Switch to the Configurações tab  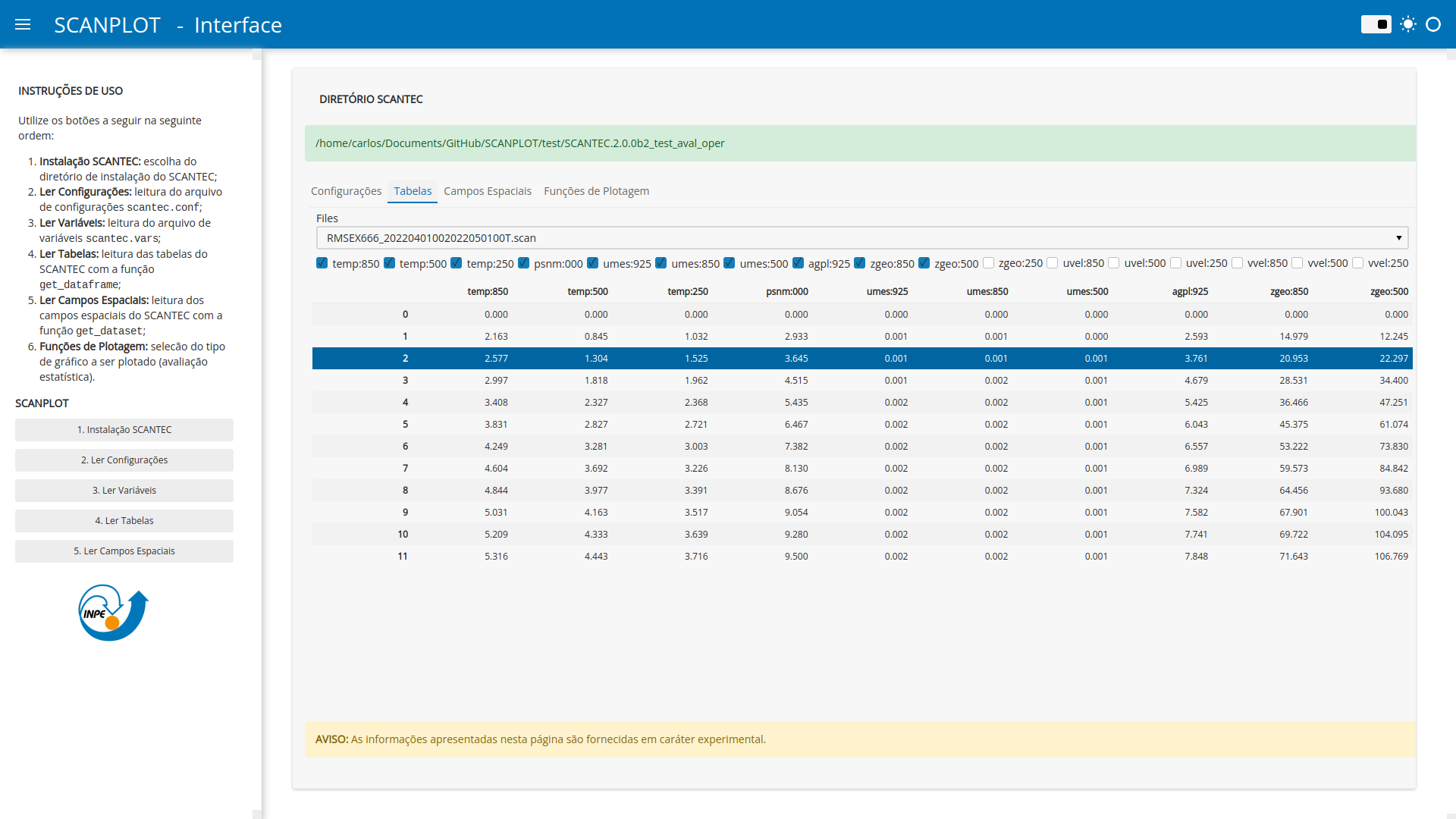[x=346, y=191]
